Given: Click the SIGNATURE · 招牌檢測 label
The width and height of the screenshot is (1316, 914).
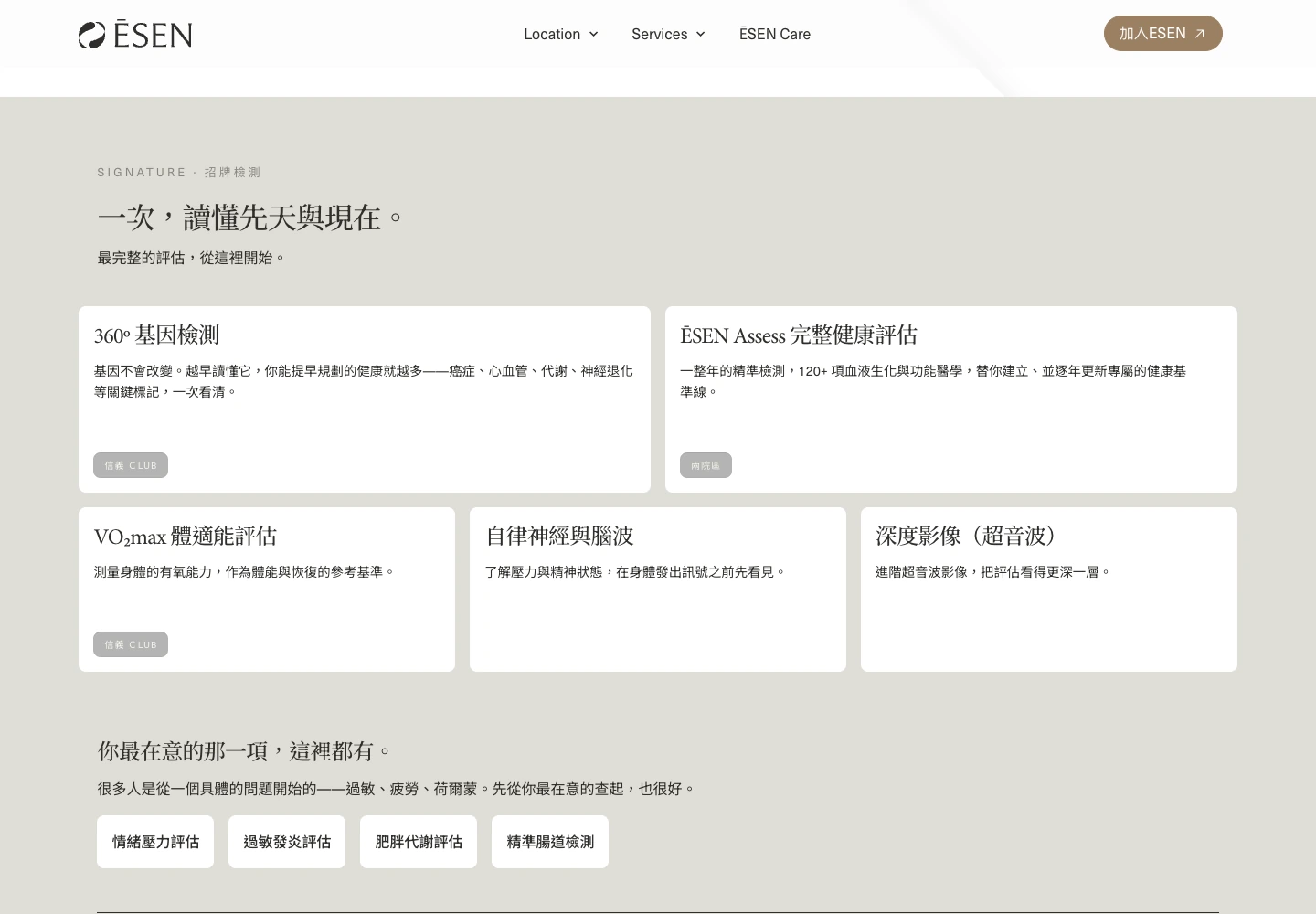Looking at the screenshot, I should tap(179, 172).
